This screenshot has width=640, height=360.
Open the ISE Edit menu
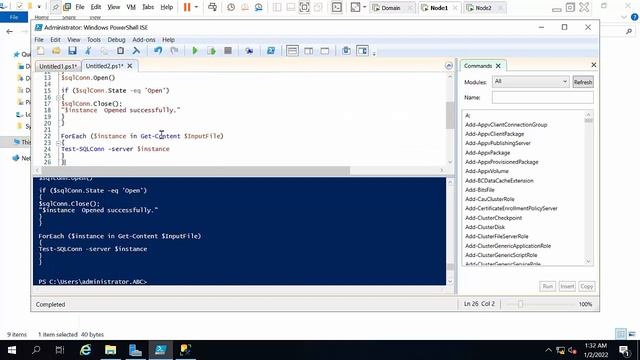(x=55, y=40)
